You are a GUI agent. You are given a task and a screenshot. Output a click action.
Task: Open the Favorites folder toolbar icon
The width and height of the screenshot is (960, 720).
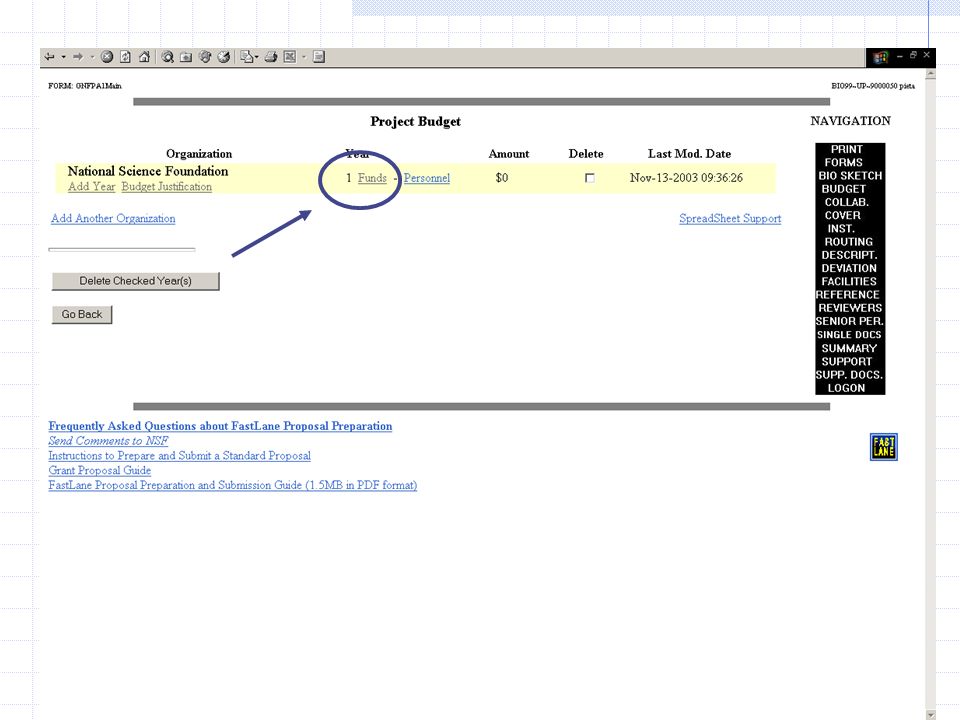pyautogui.click(x=186, y=57)
